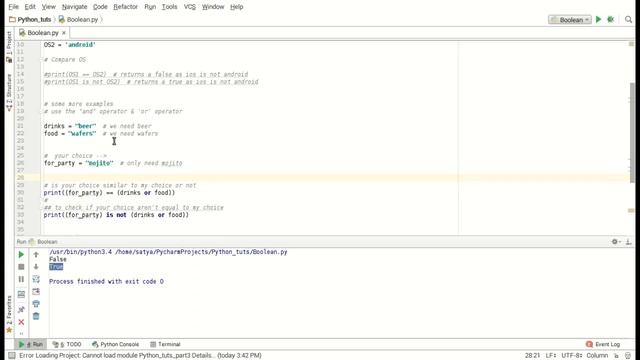Click the lock read-only icon in status bar

616,356
